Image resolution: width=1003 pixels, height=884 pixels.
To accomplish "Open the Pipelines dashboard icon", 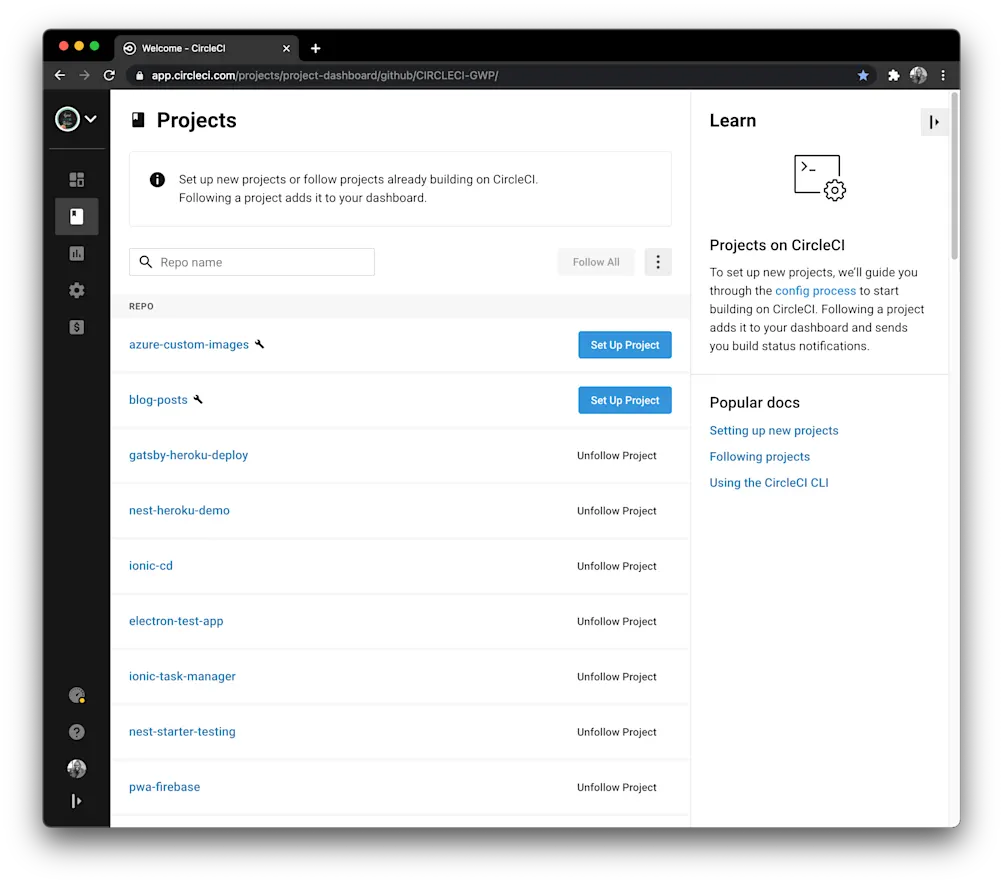I will click(76, 179).
